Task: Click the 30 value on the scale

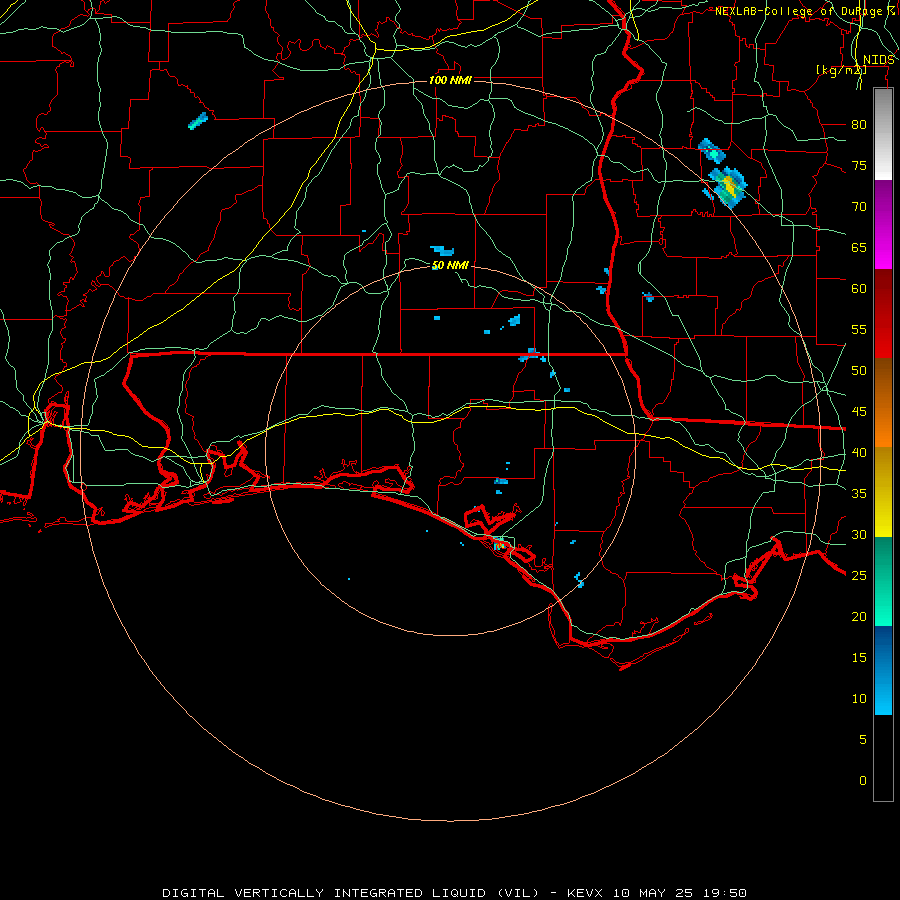Action: pos(859,535)
